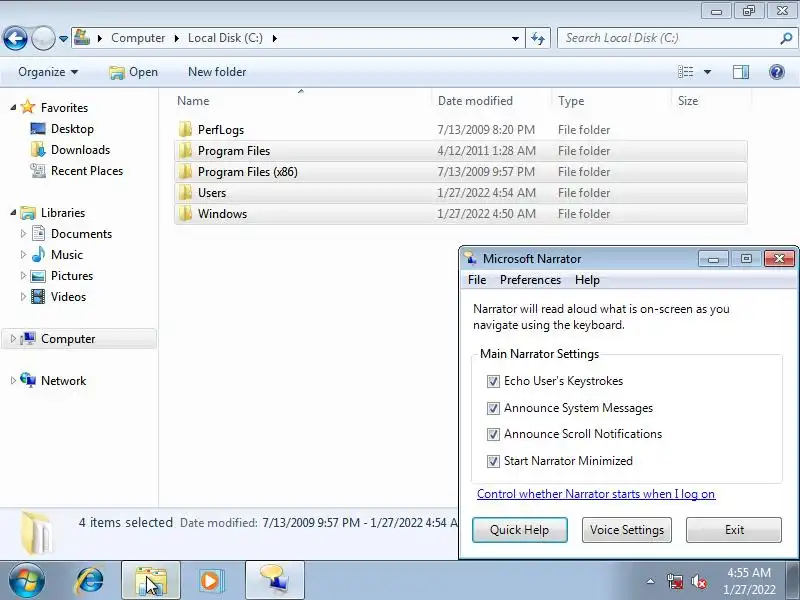Select Desktop in Favorites
This screenshot has width=800, height=600.
point(72,129)
